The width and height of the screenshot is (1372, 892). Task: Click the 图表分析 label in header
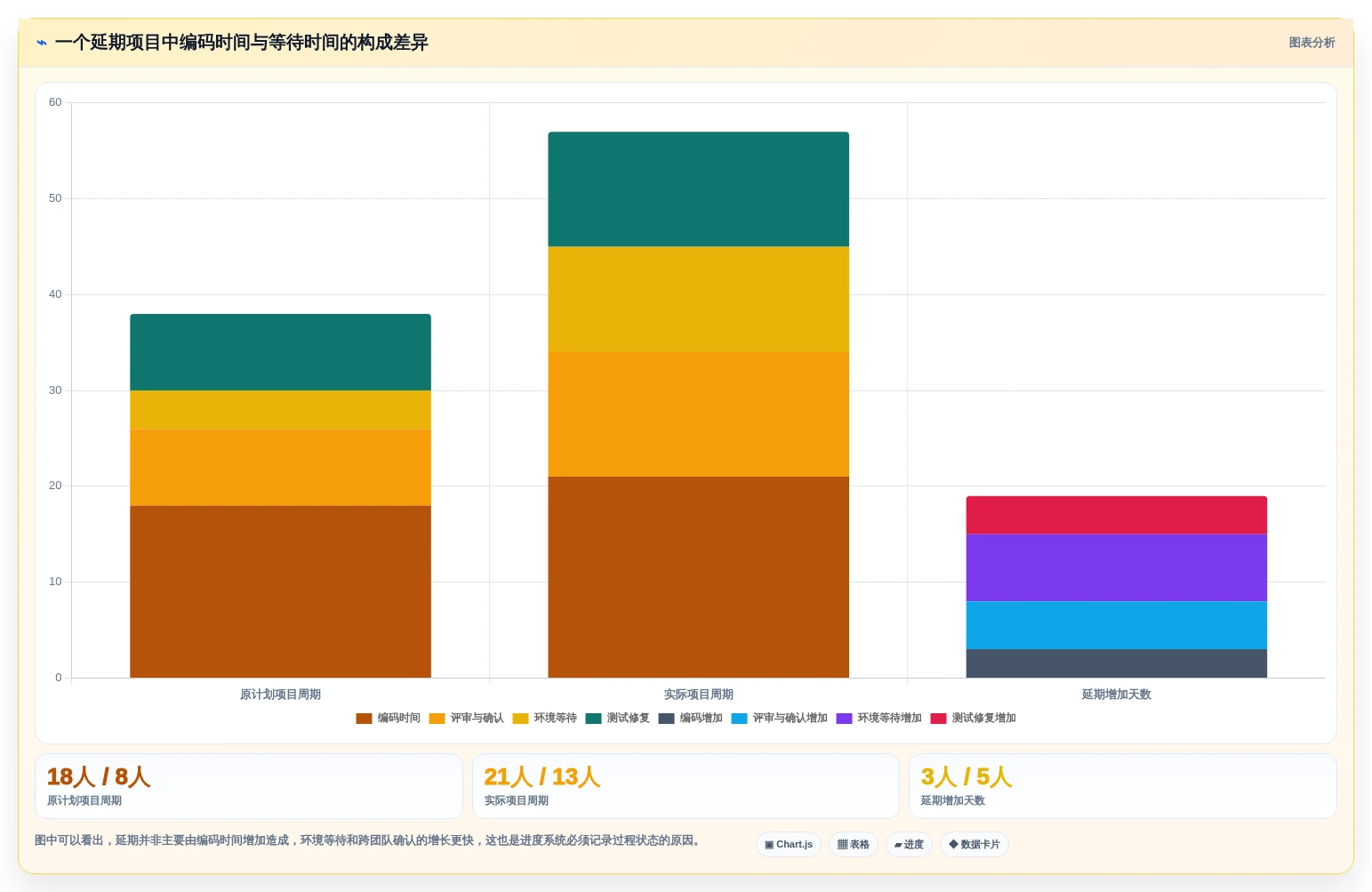(x=1312, y=43)
